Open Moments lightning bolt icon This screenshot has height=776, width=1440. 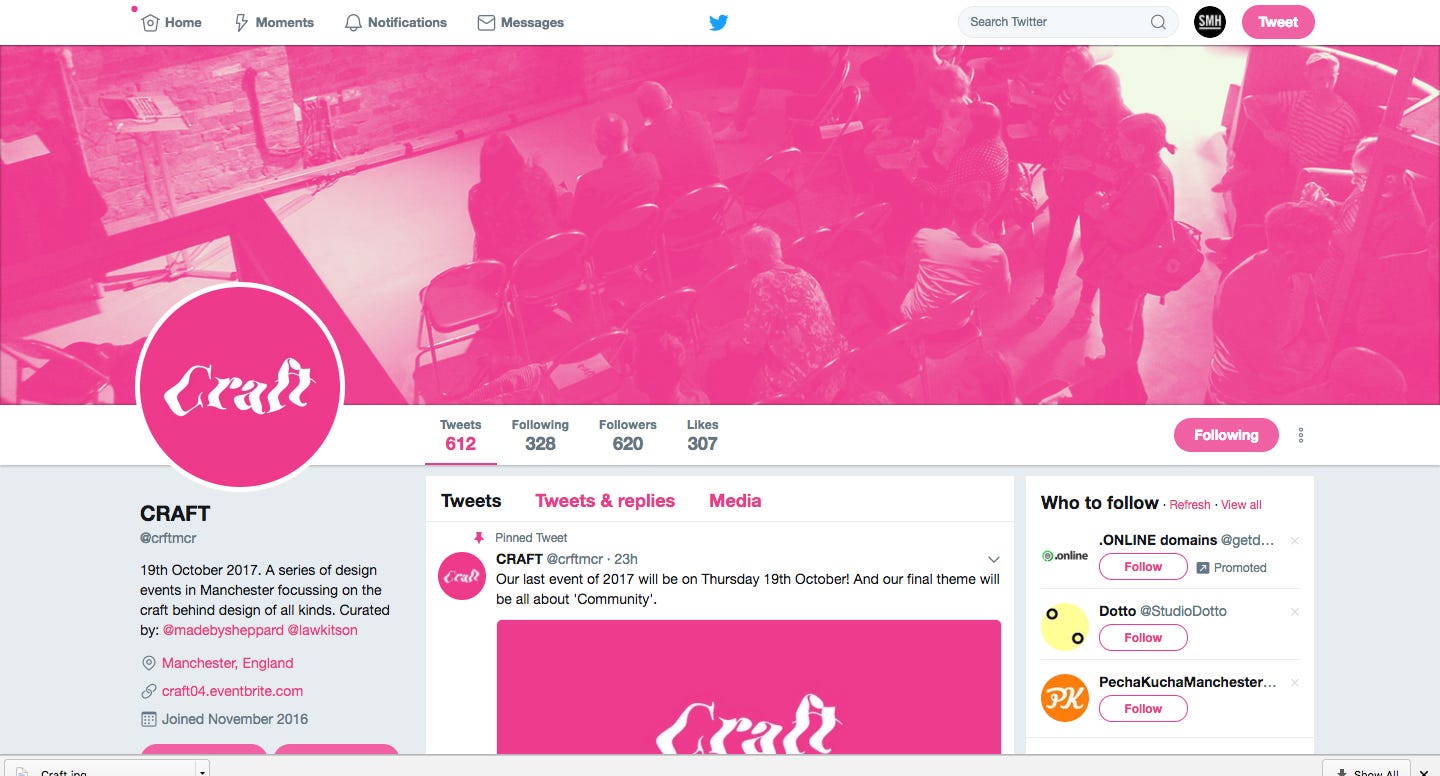coord(241,22)
